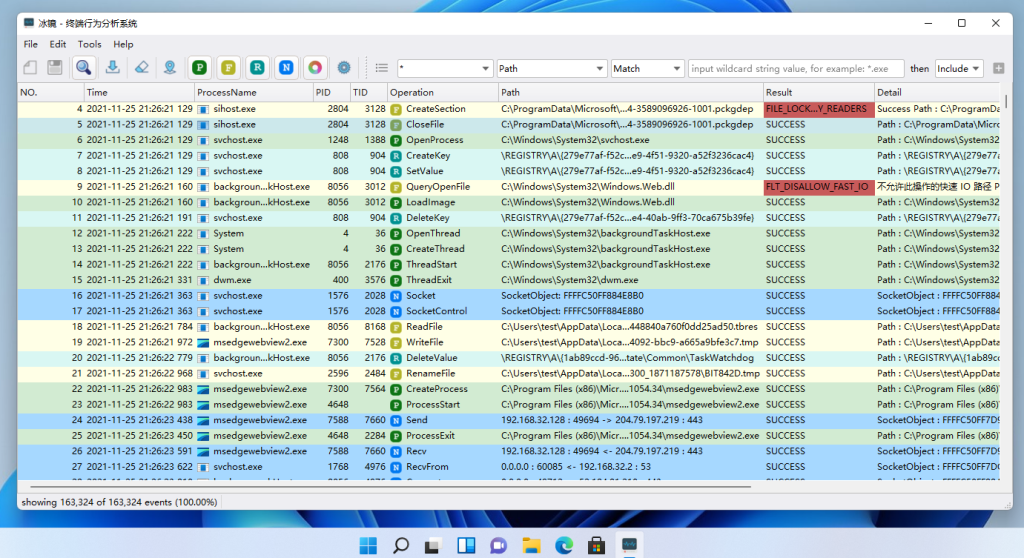Open the Include action dropdown
The width and height of the screenshot is (1024, 558).
958,69
